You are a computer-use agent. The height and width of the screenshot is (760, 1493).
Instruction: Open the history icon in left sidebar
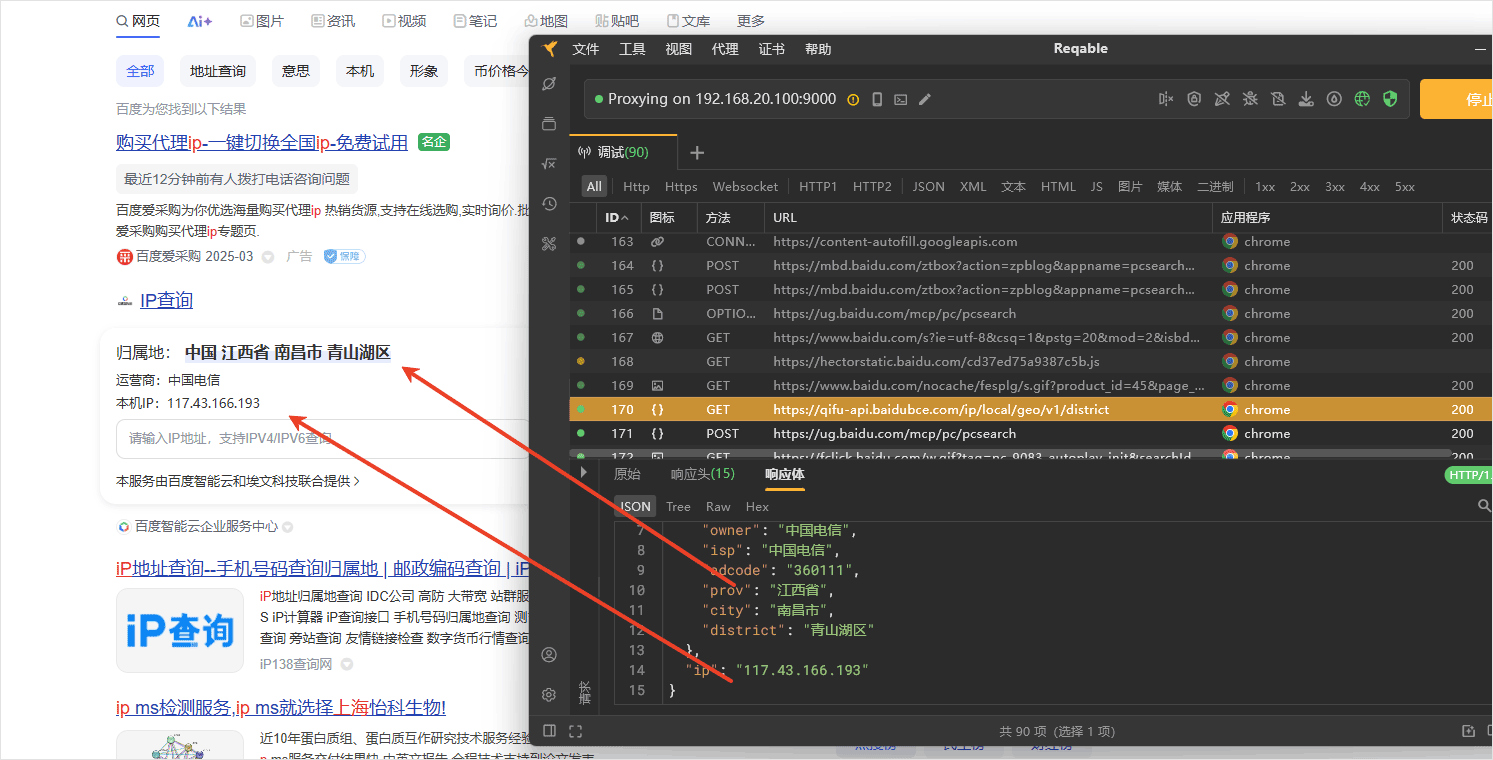coord(549,204)
